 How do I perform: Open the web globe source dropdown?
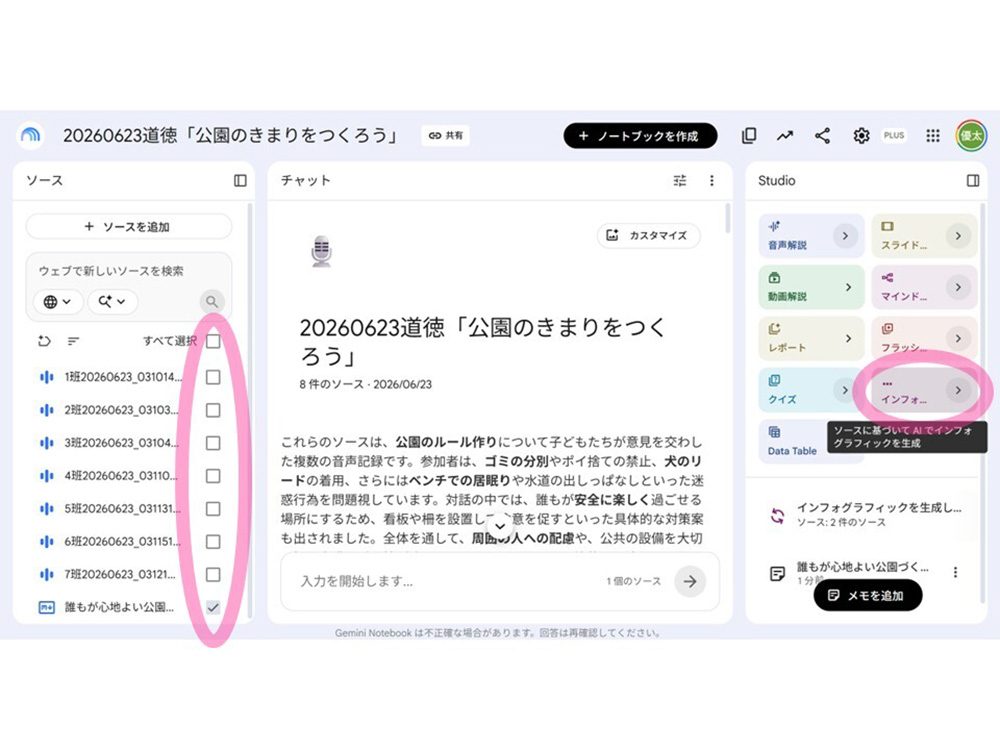pos(57,301)
